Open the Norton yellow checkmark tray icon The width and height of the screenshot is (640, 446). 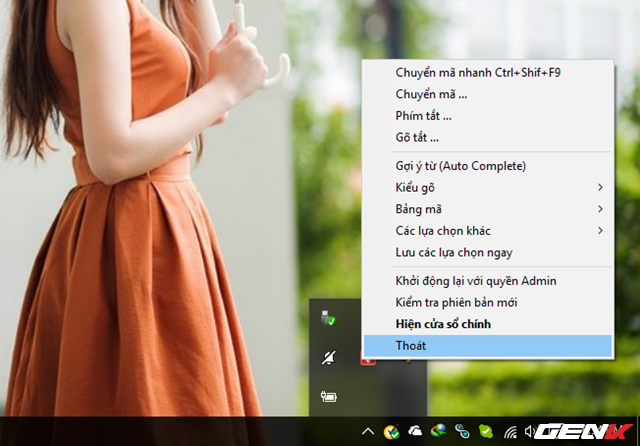coord(391,431)
